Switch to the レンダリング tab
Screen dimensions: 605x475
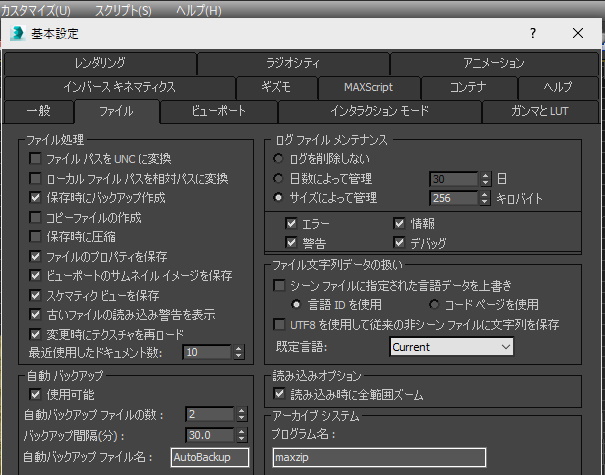100,63
